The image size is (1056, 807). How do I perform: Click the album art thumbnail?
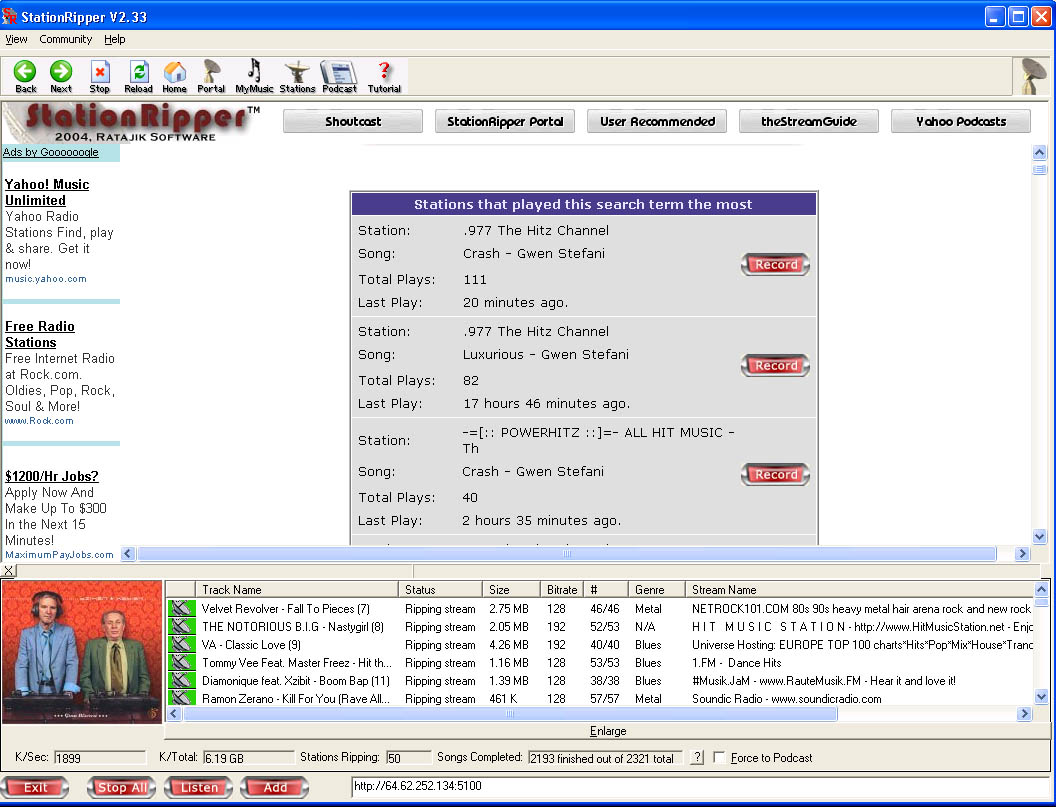(x=82, y=652)
